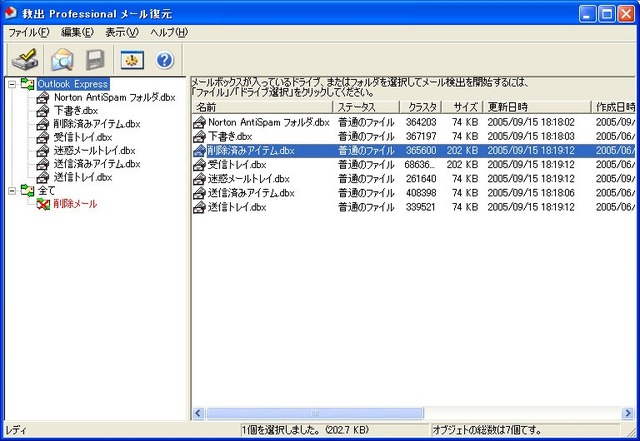Click file icon of 下書き.dbx list row
This screenshot has width=640, height=441.
click(x=199, y=137)
